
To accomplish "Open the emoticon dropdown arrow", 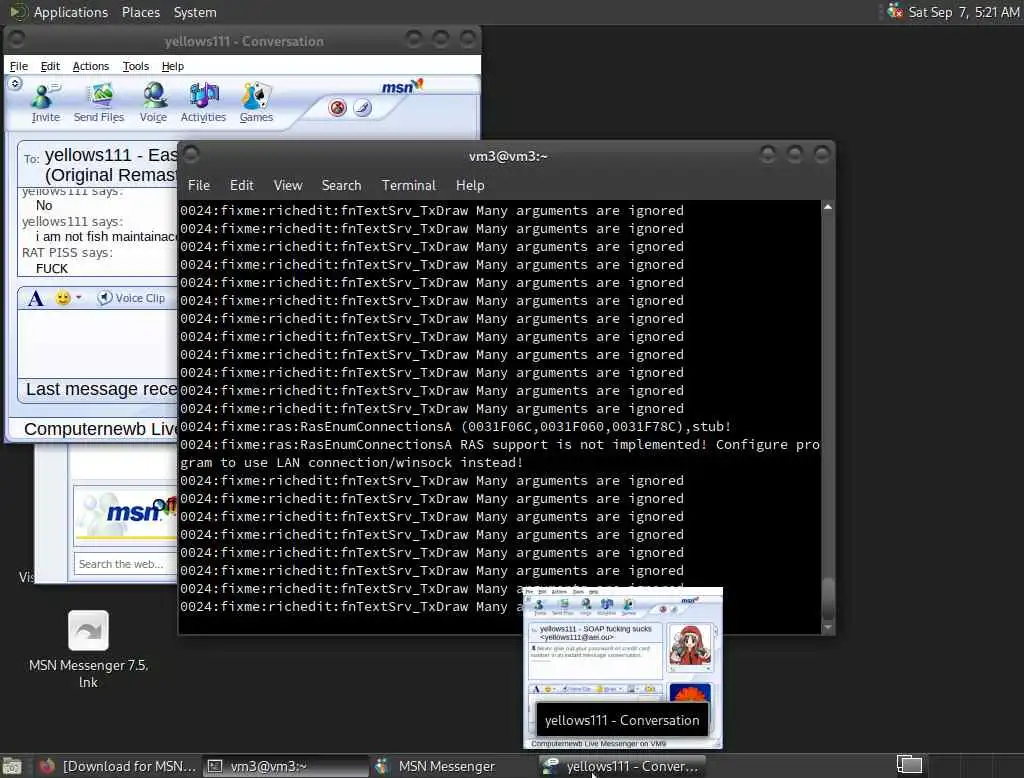I will click(x=79, y=298).
